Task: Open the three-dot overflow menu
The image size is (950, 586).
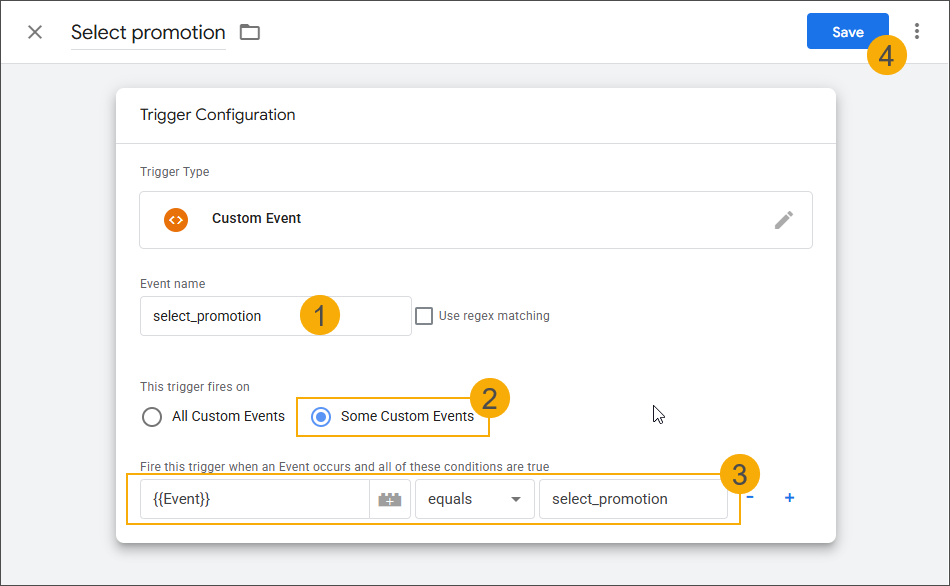Action: (x=917, y=31)
